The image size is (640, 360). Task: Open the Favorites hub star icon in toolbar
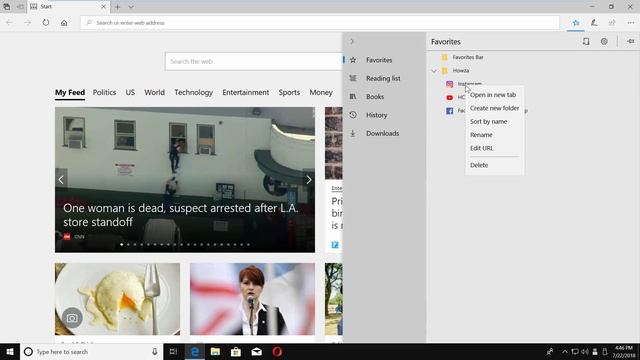(x=576, y=22)
